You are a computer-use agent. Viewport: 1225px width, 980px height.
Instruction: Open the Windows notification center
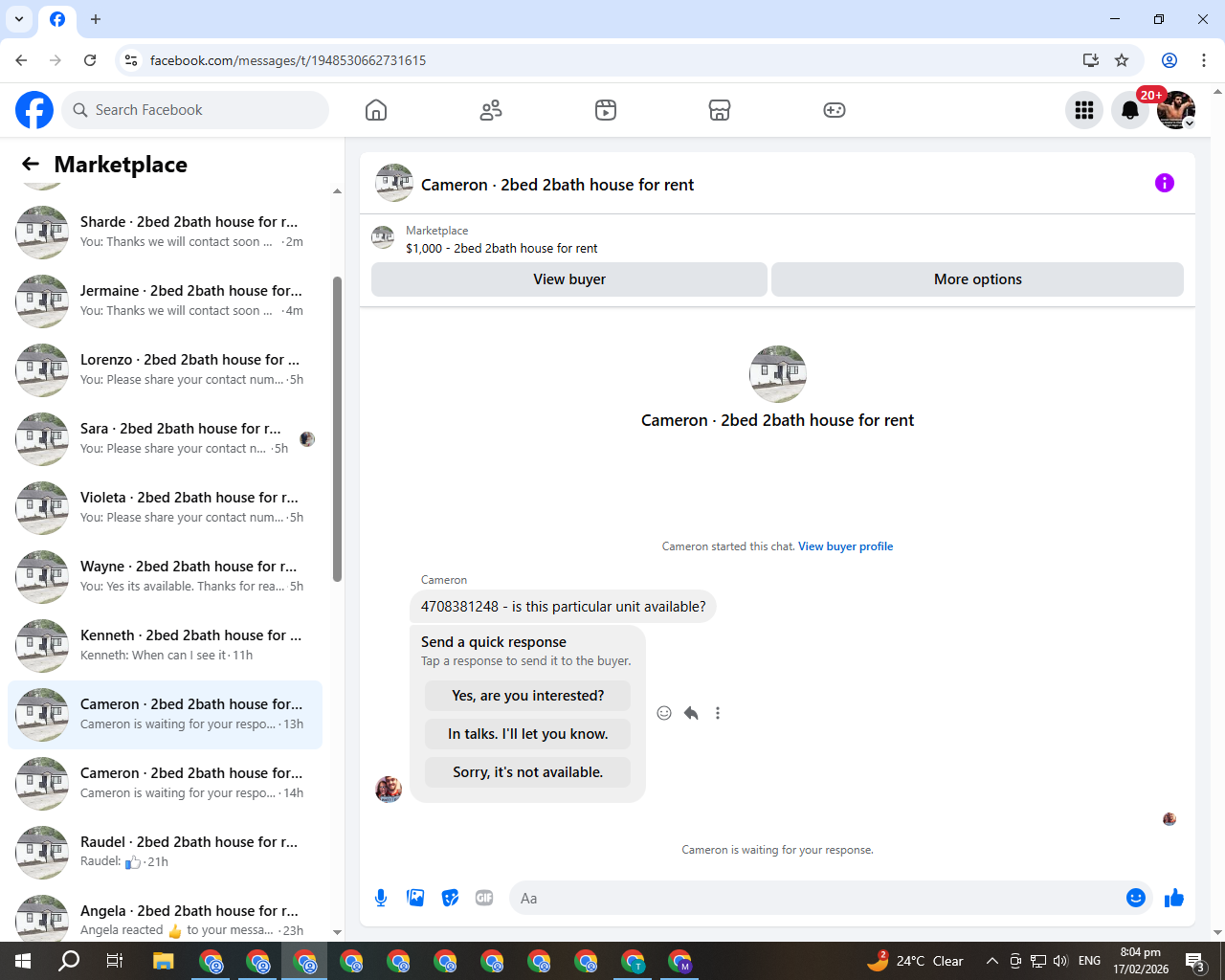(x=1195, y=961)
